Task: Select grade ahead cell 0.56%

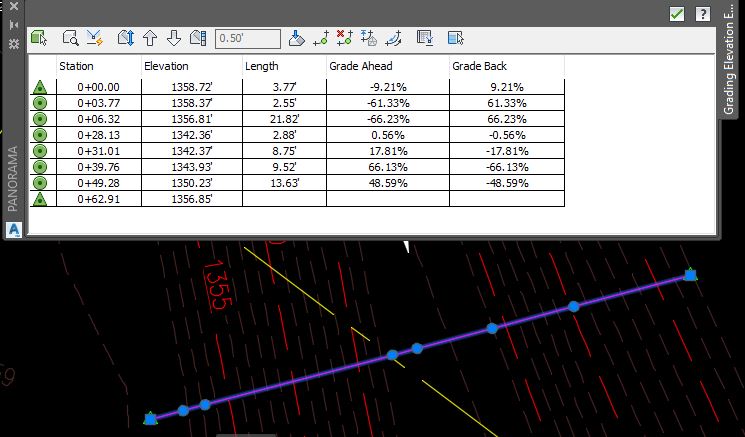Action: (x=388, y=135)
